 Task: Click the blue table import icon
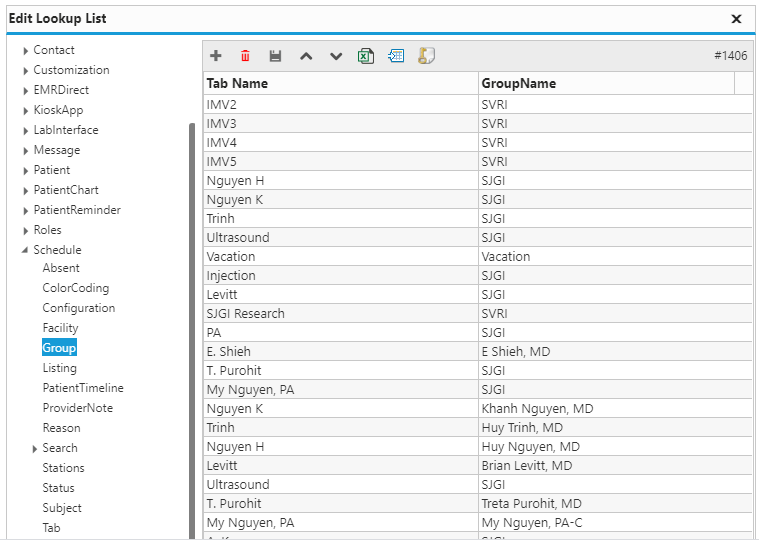pyautogui.click(x=396, y=56)
